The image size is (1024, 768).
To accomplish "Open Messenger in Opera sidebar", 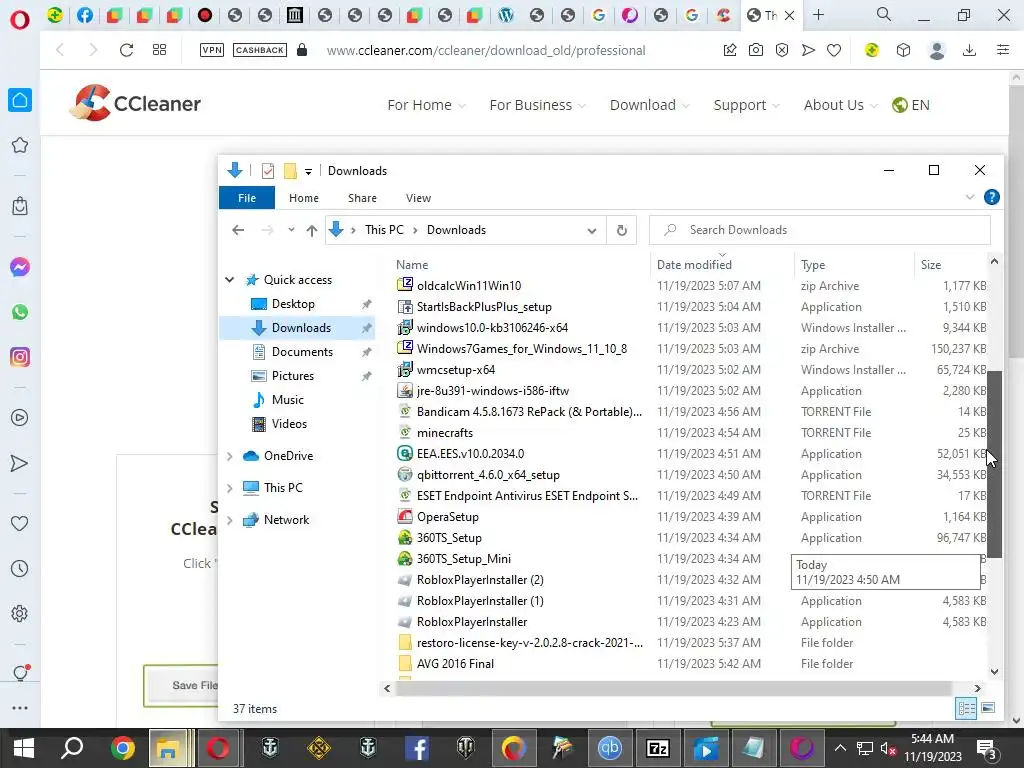I will pos(20,267).
